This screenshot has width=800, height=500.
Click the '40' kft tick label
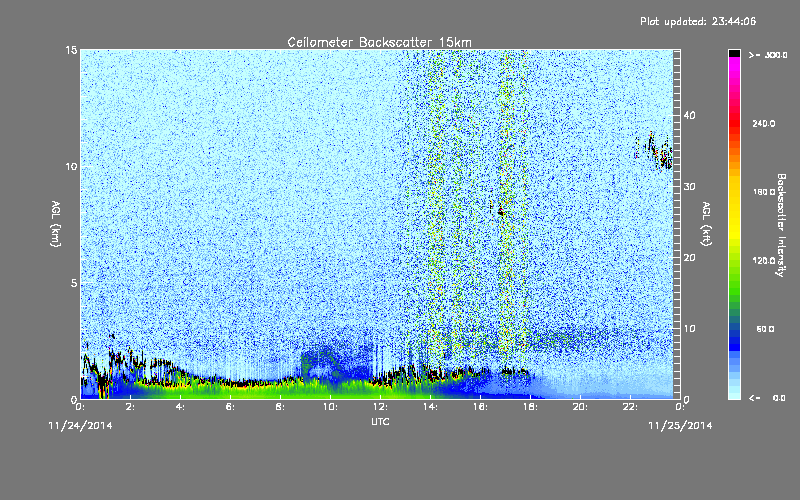pos(689,115)
